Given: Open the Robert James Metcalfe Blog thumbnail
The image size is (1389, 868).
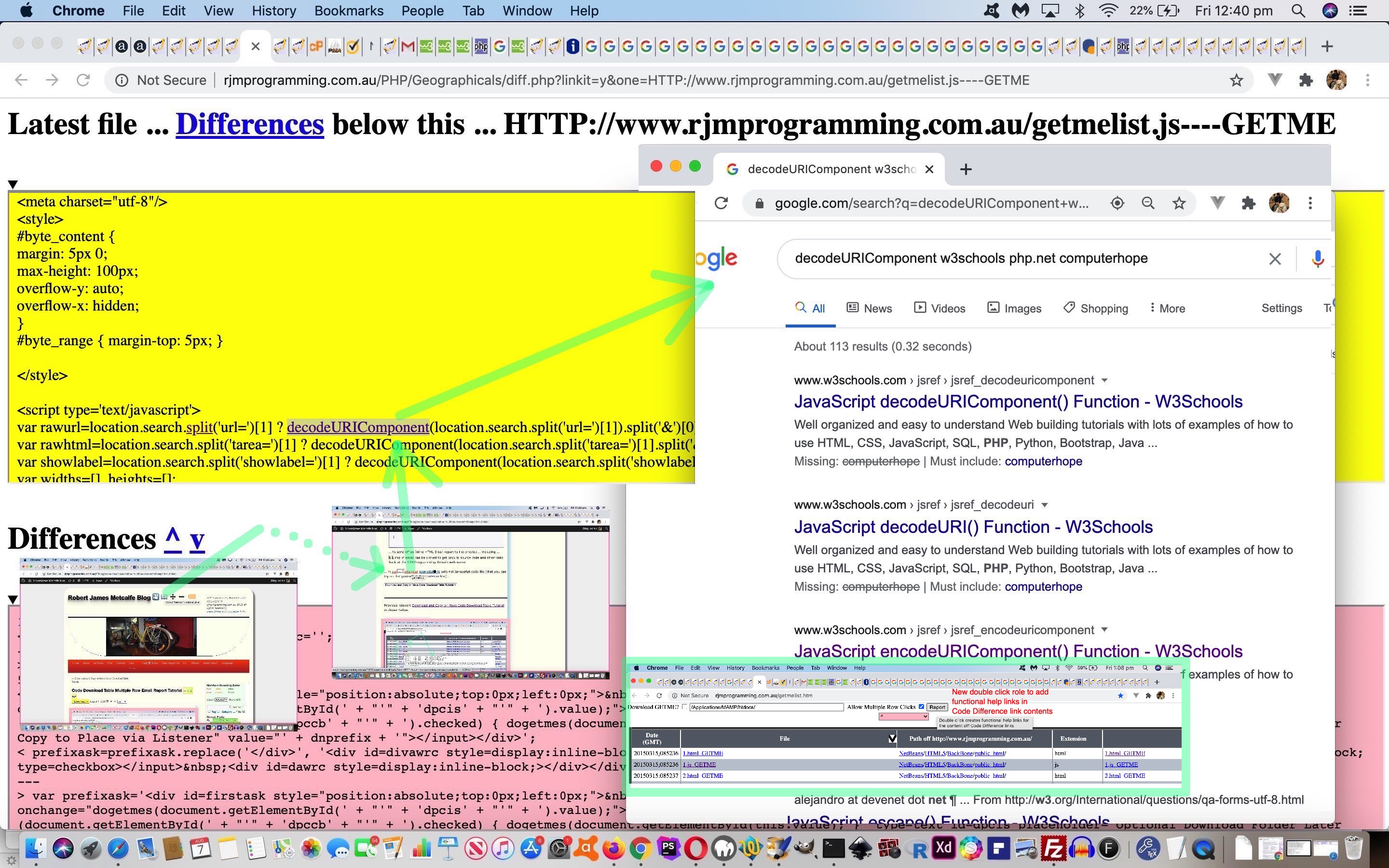Looking at the screenshot, I should [158, 644].
